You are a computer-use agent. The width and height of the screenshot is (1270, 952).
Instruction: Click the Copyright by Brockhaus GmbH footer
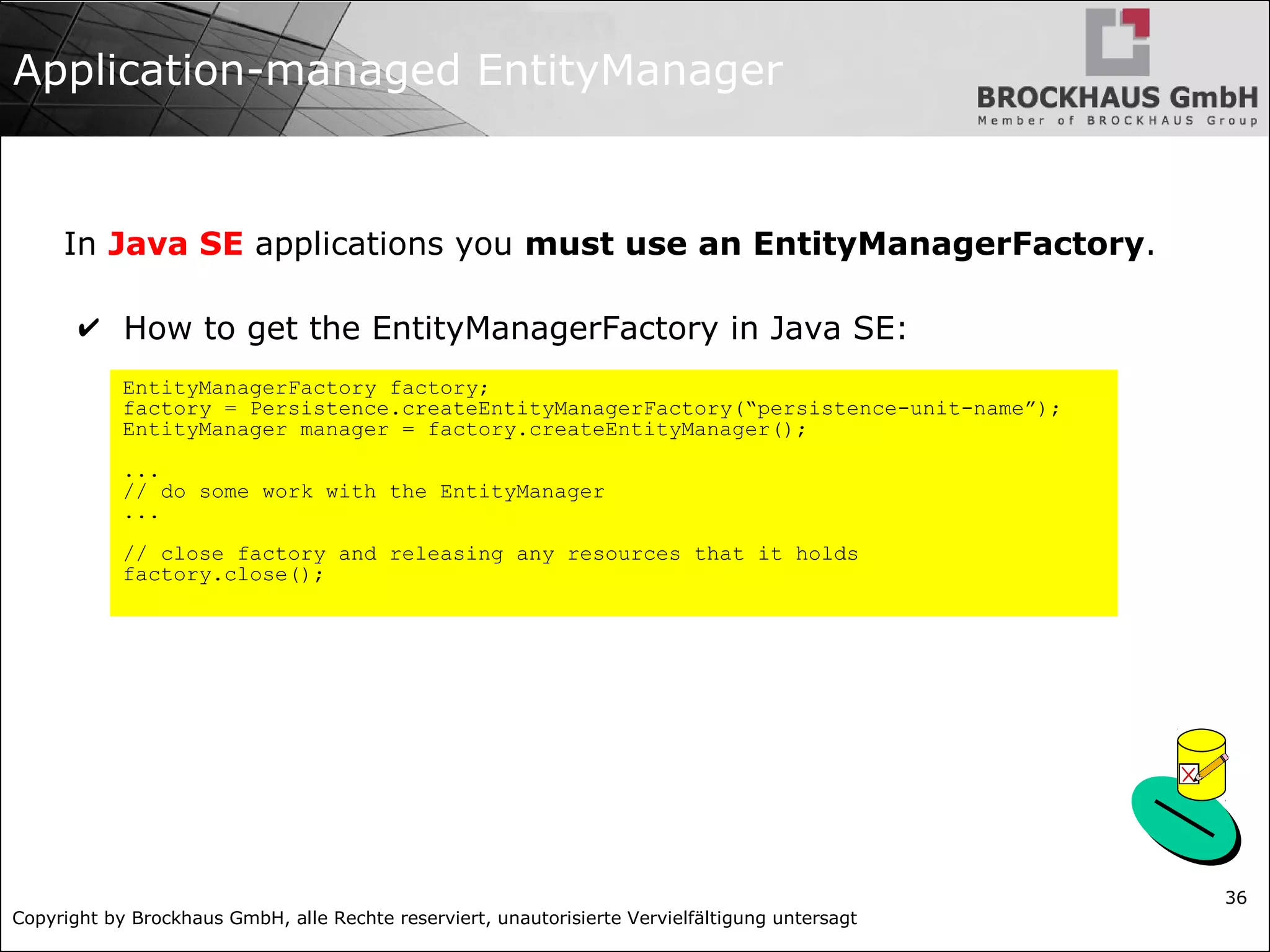434,918
